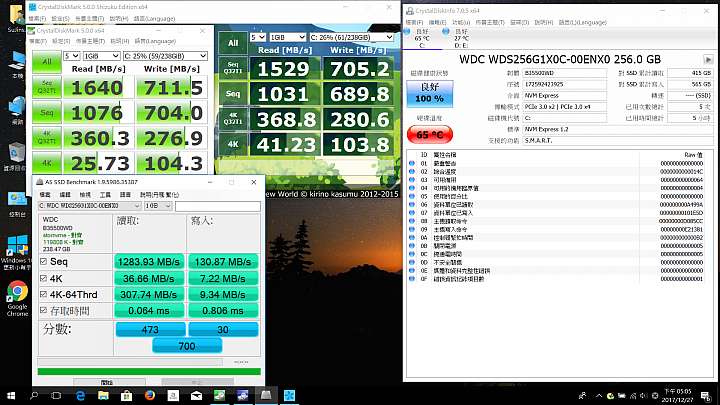Open the Windows 10 upgrade assistant desktop icon
The width and height of the screenshot is (720, 405).
(x=17, y=252)
